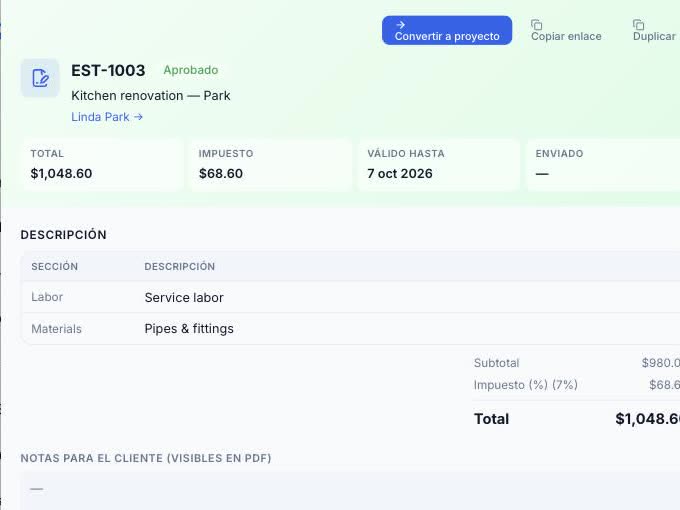Click the Impuesto (%) (7%) line
680x510 pixels.
pos(577,385)
